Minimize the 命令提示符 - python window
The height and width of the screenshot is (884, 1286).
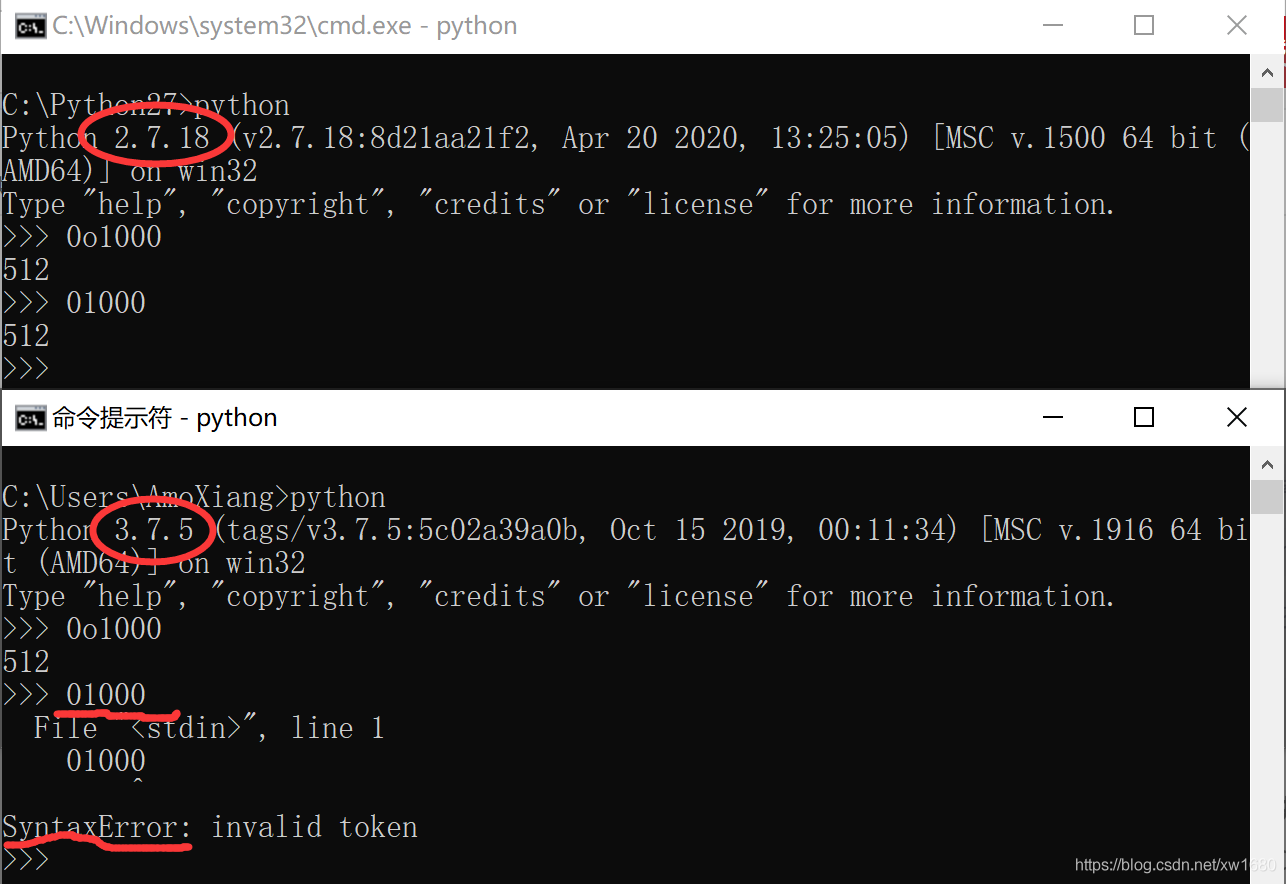[1051, 418]
